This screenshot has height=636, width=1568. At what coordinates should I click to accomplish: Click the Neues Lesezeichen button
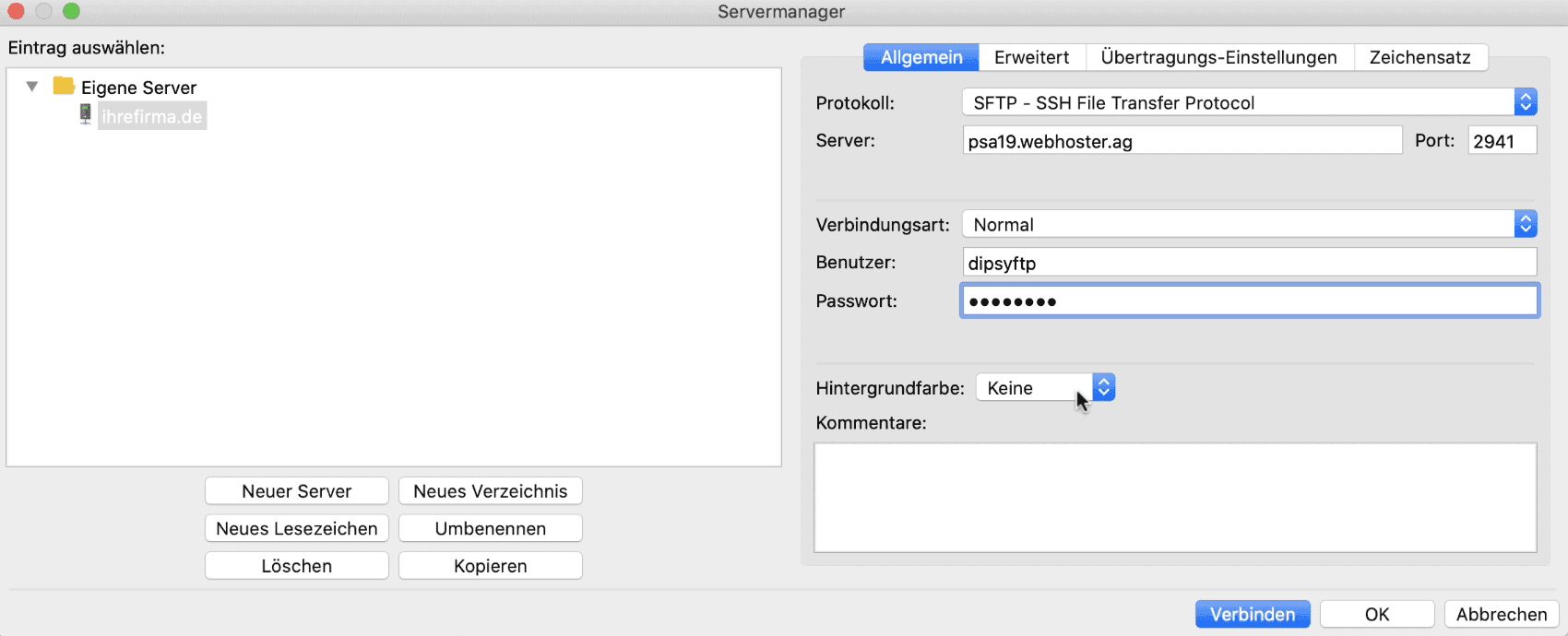297,528
